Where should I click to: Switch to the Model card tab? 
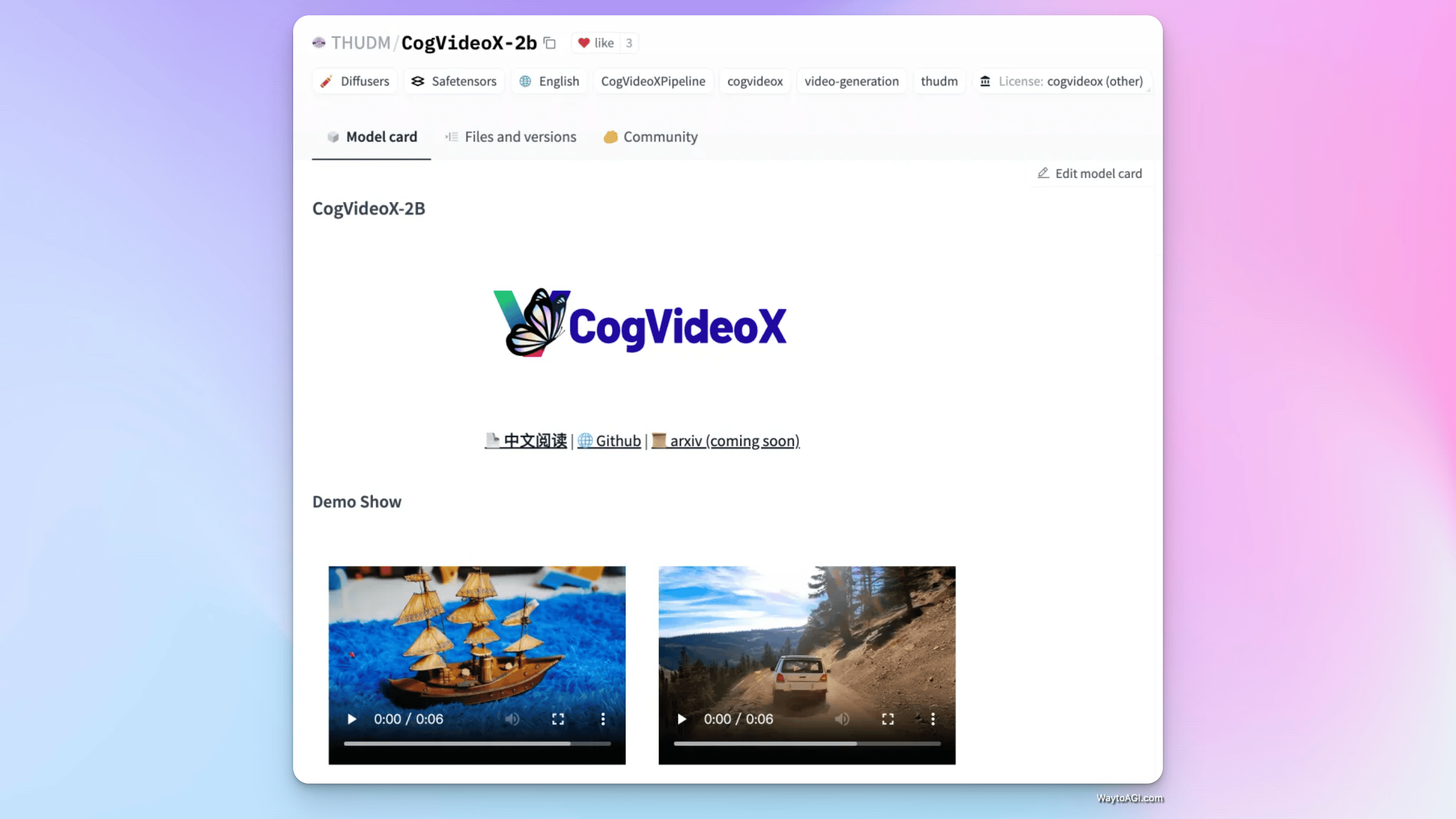pos(371,137)
